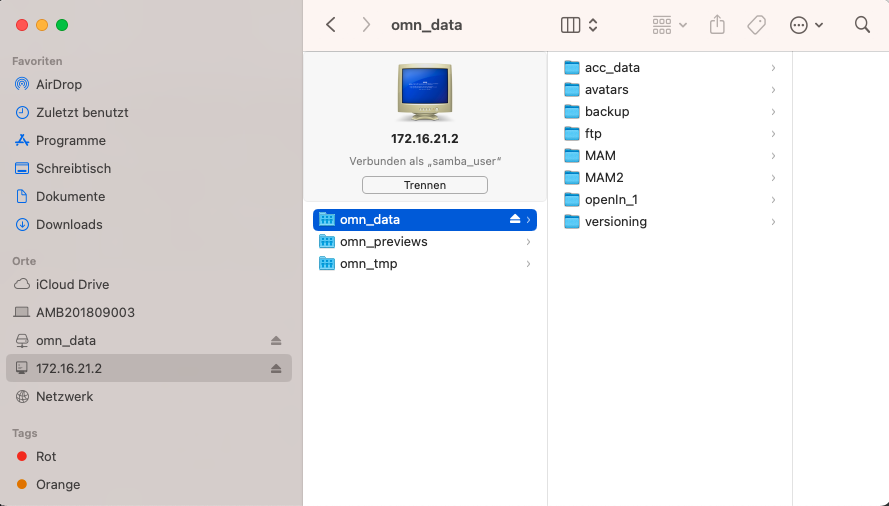Click the server computer monitor image
Image resolution: width=889 pixels, height=506 pixels.
click(x=425, y=92)
